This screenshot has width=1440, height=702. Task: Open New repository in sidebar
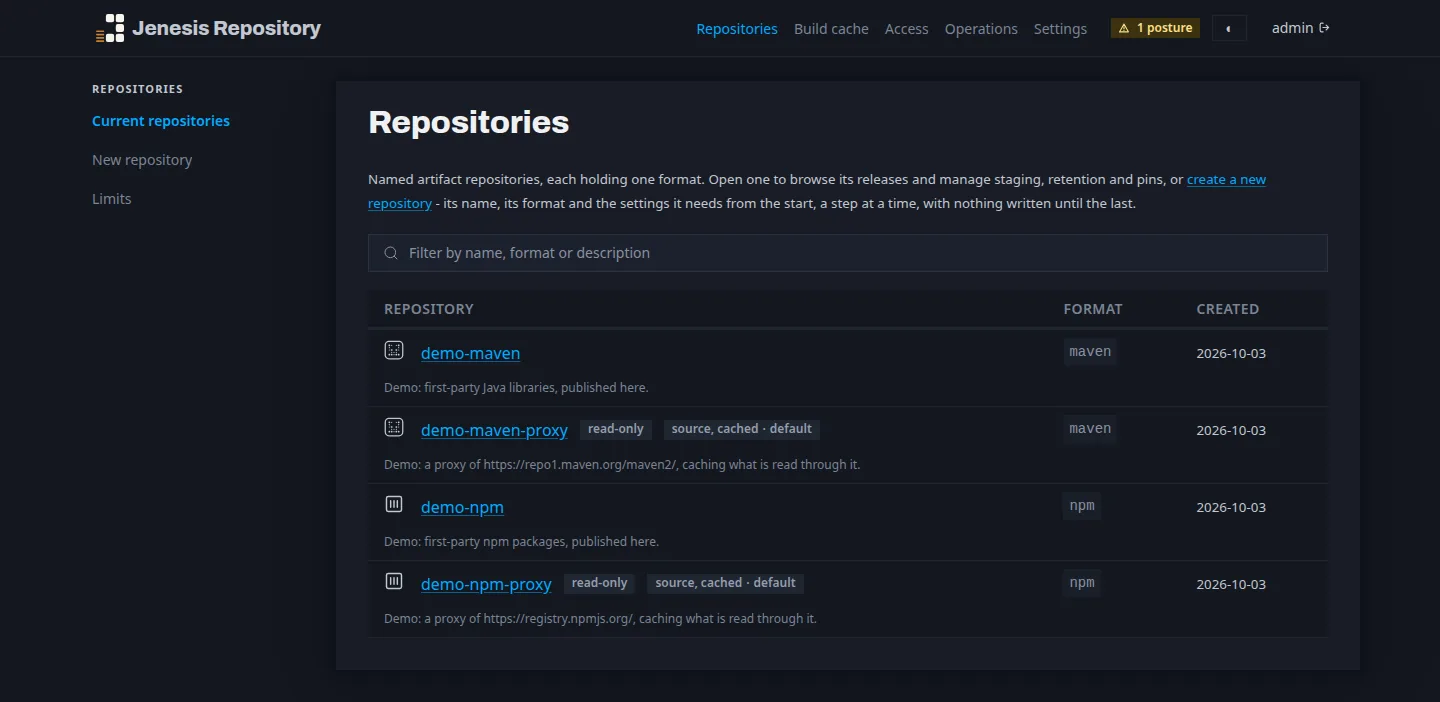[142, 160]
